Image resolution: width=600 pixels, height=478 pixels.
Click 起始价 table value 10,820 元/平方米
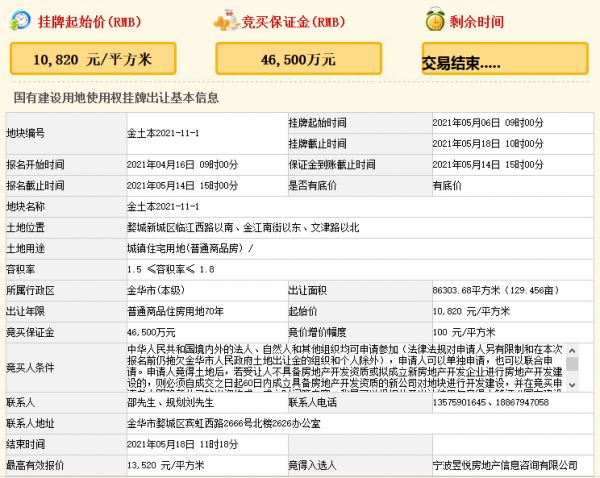[471, 312]
